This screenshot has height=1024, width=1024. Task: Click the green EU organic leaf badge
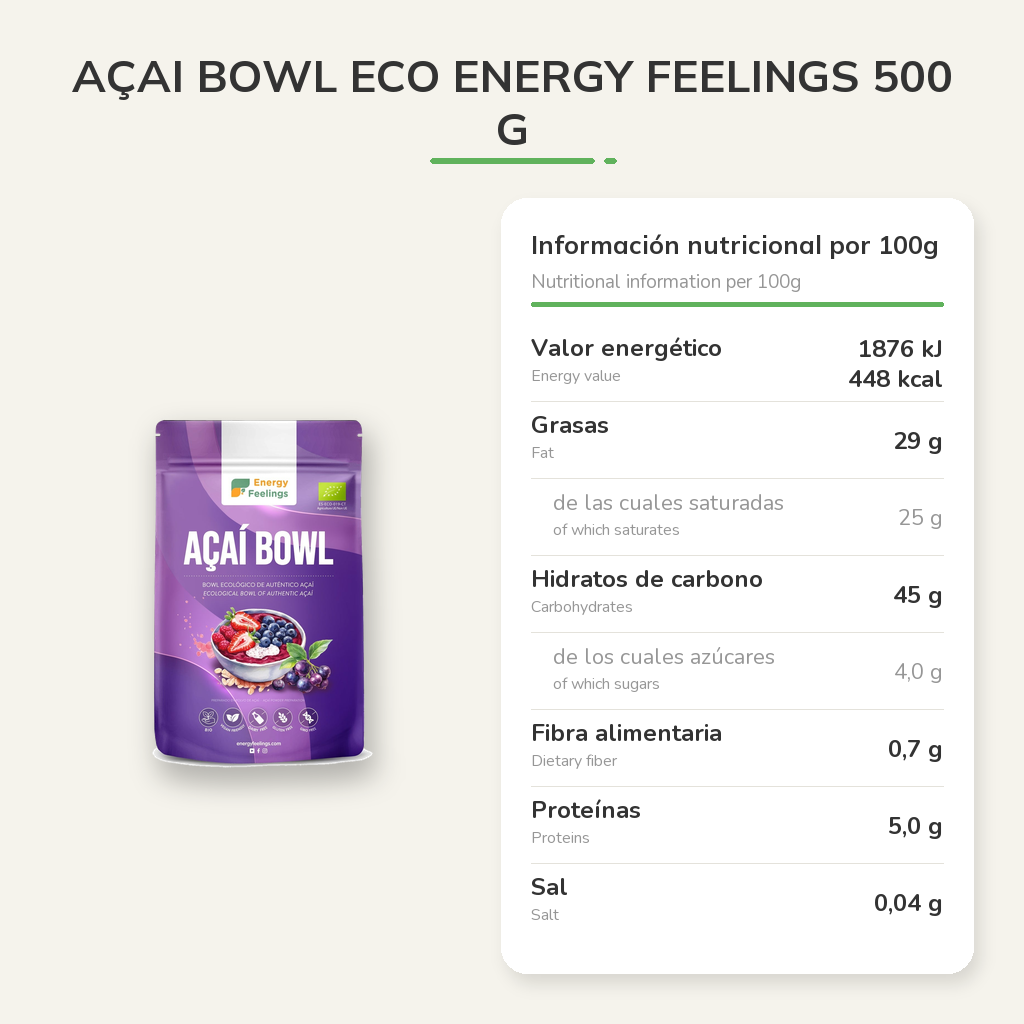point(332,491)
